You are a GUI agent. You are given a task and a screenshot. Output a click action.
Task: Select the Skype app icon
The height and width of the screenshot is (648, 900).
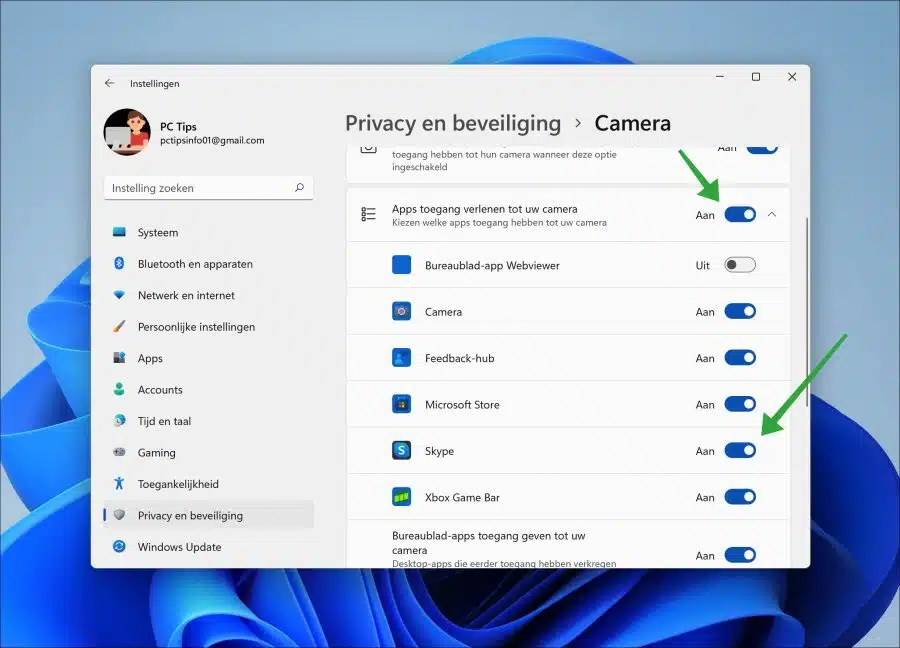coord(401,451)
